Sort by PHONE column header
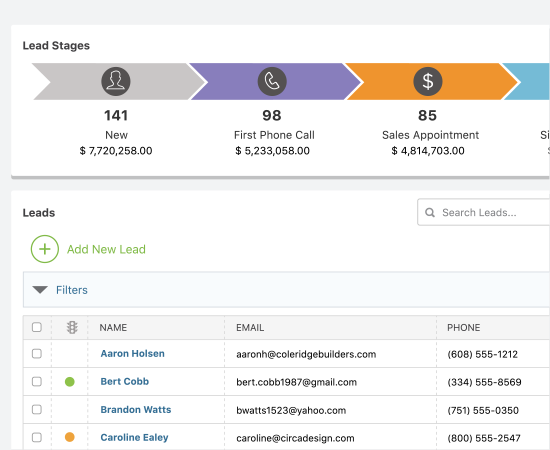Screen dimensions: 550x450 (x=464, y=328)
